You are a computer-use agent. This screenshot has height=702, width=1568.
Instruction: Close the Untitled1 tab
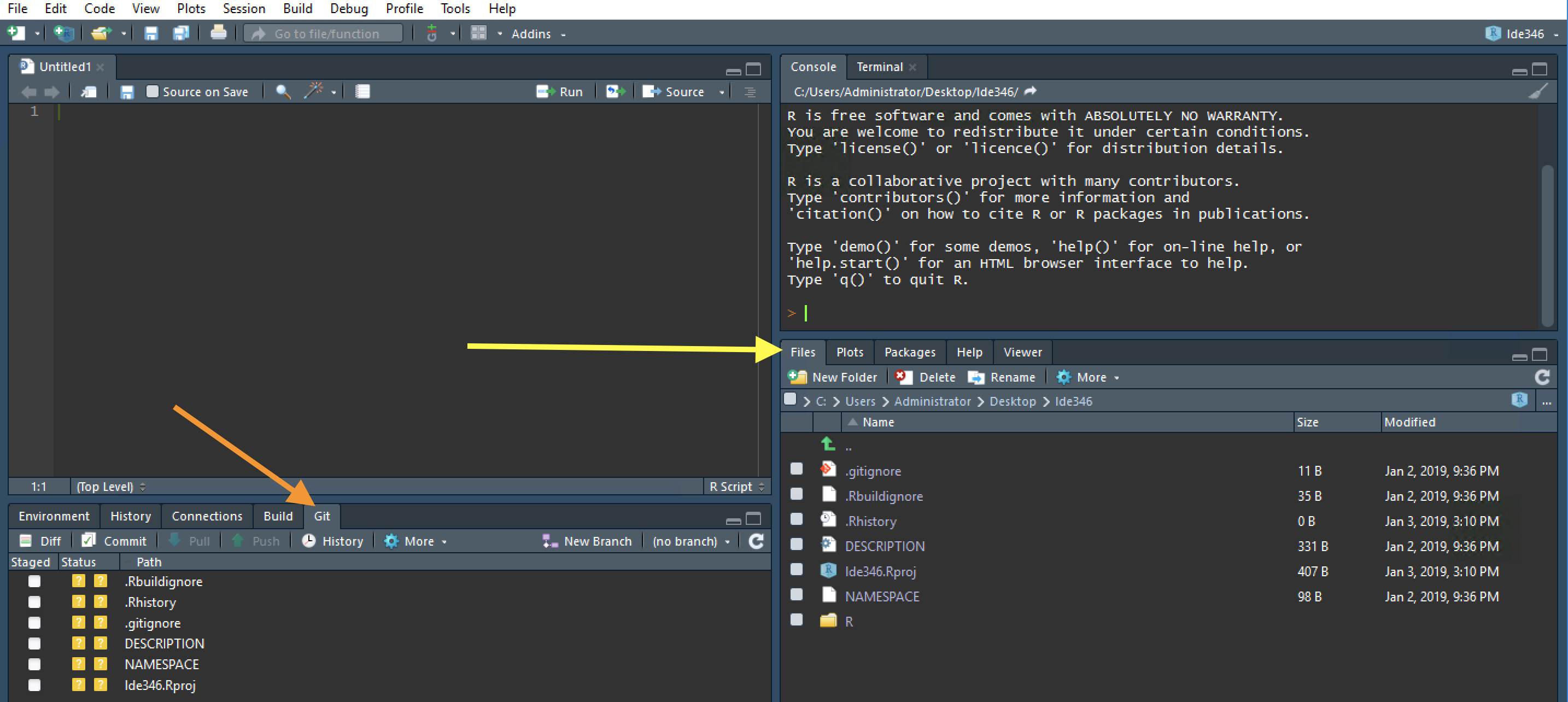101,67
